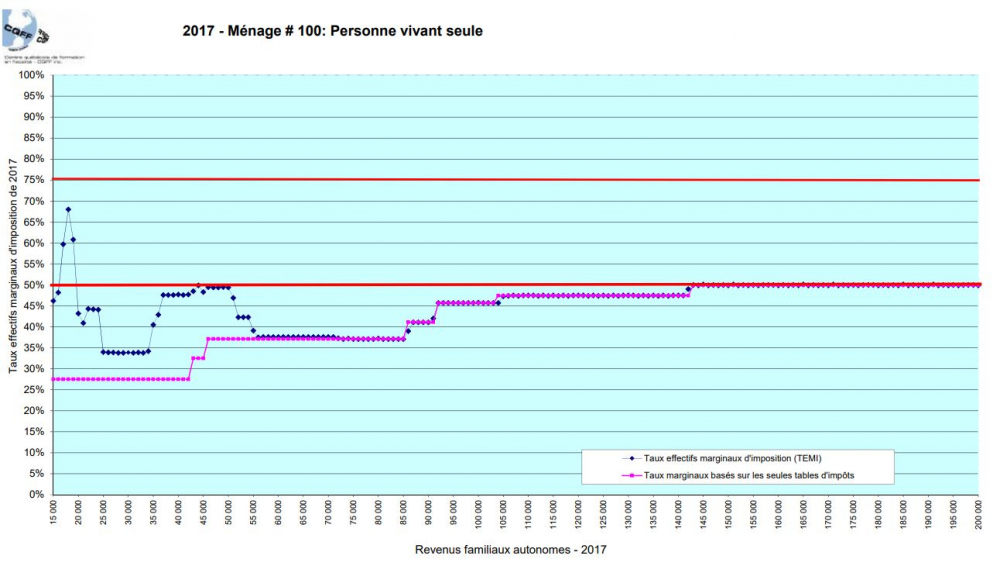
Task: Click the pink line's flat segment at 27.5%
Action: (x=120, y=379)
